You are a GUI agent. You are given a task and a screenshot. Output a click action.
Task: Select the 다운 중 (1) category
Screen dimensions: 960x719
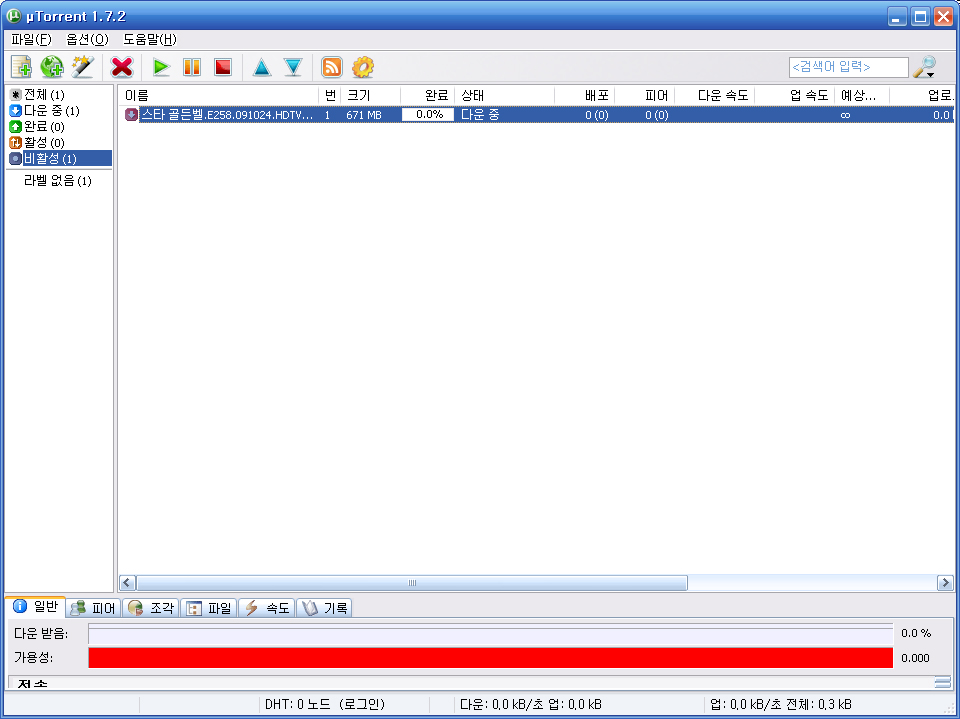(45, 111)
